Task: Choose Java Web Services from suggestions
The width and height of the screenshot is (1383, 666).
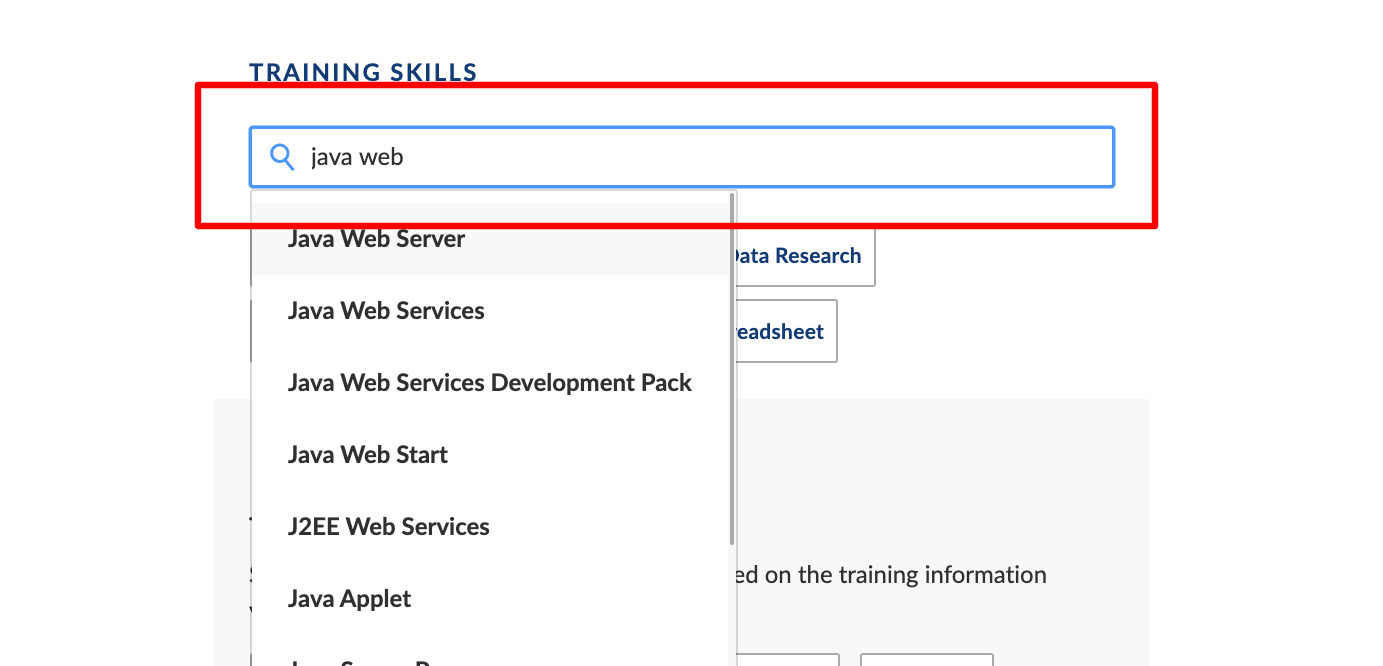Action: tap(491, 311)
